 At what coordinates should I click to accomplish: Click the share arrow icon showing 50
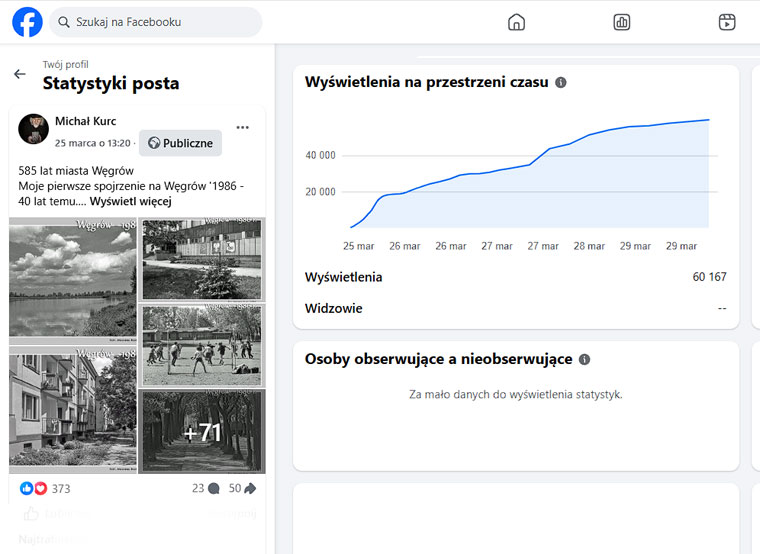pyautogui.click(x=250, y=489)
